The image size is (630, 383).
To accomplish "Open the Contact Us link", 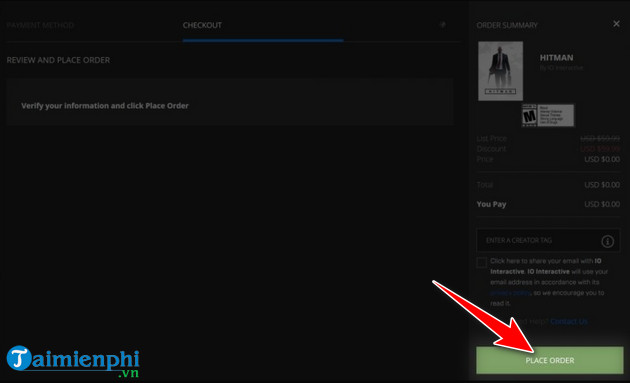I will click(x=569, y=322).
